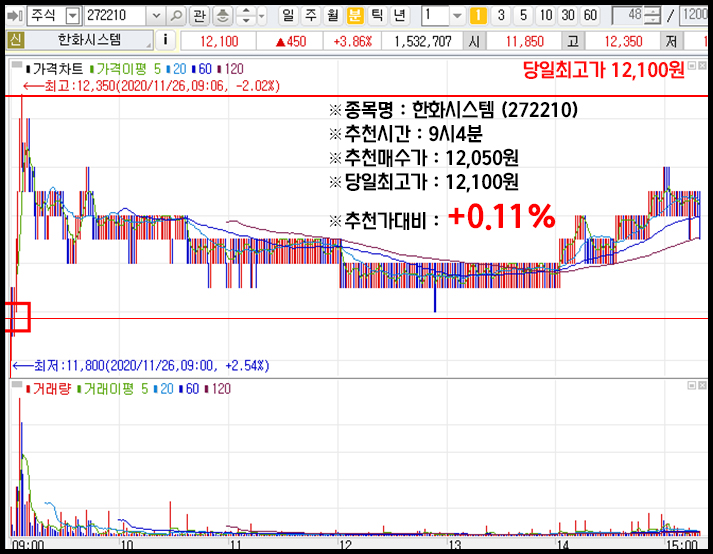
Task: Click the price chart pane menu icon
Action: point(17,65)
